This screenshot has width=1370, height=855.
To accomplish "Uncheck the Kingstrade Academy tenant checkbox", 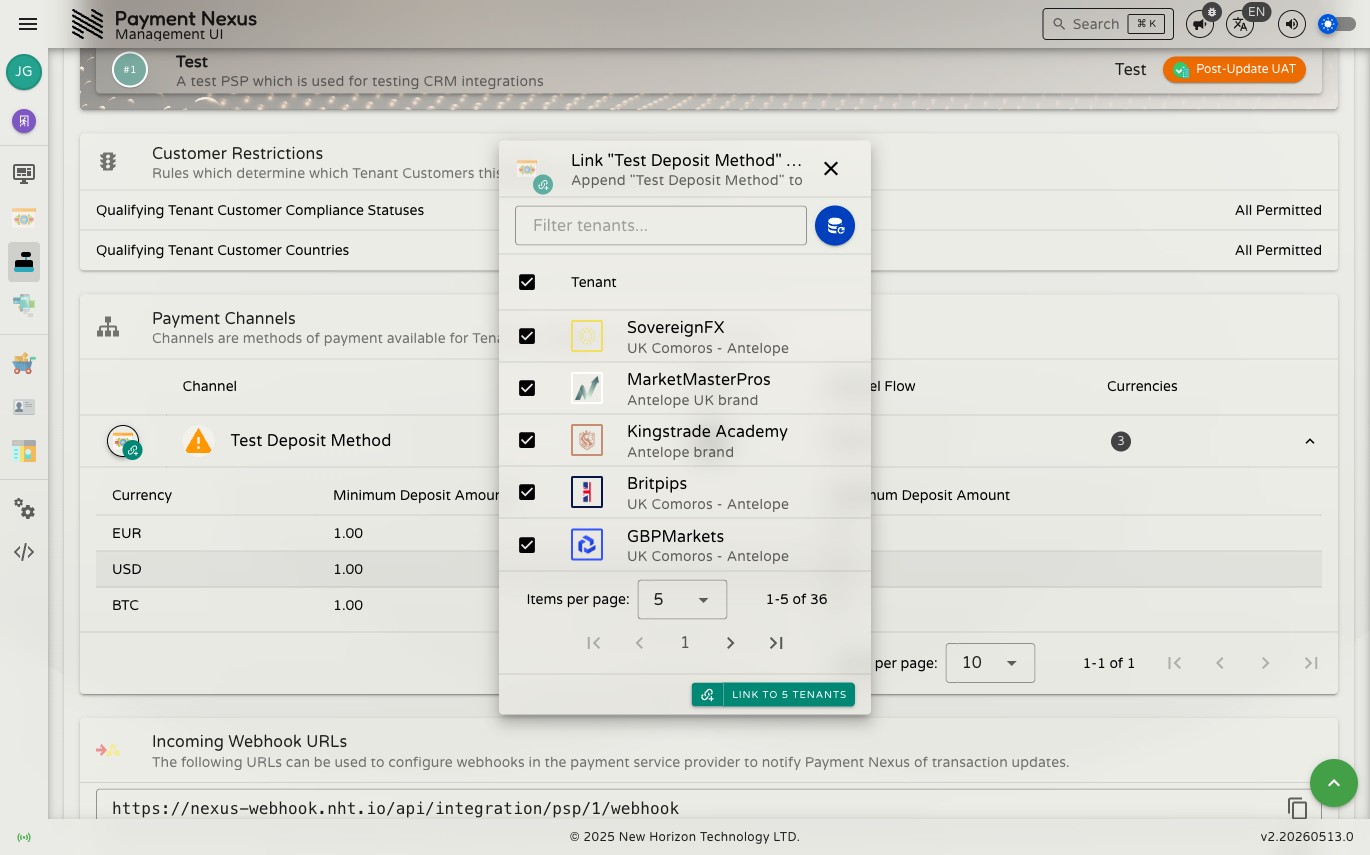I will [527, 440].
